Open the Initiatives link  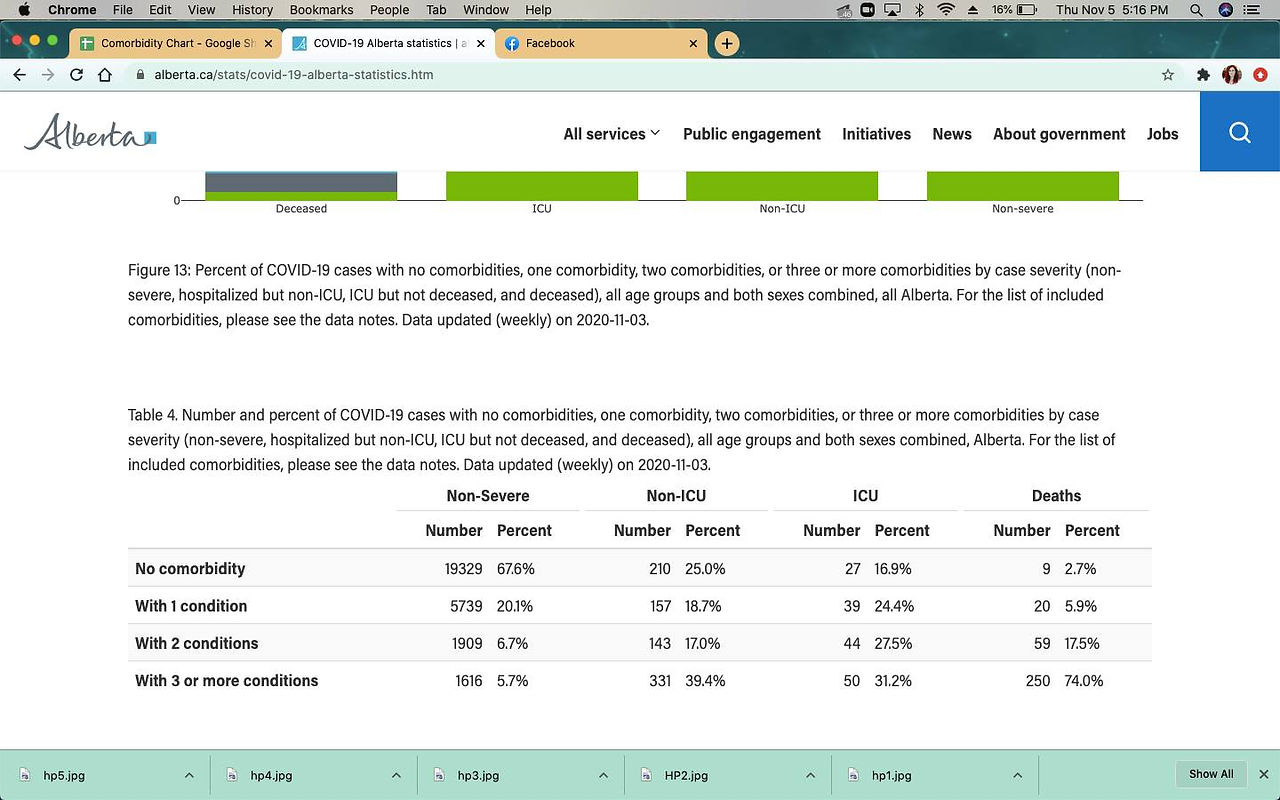coord(876,134)
